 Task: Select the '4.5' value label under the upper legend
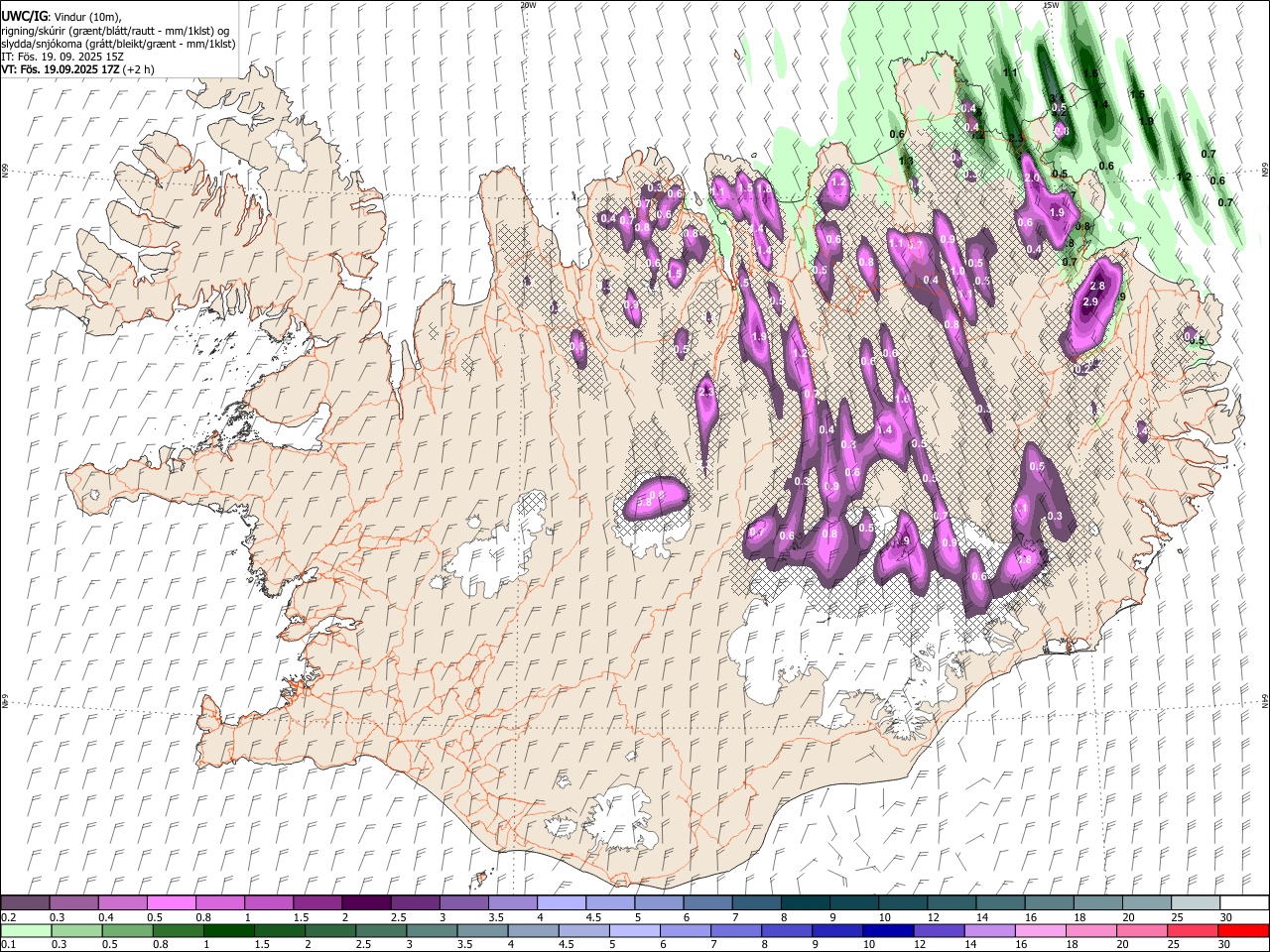[x=594, y=917]
